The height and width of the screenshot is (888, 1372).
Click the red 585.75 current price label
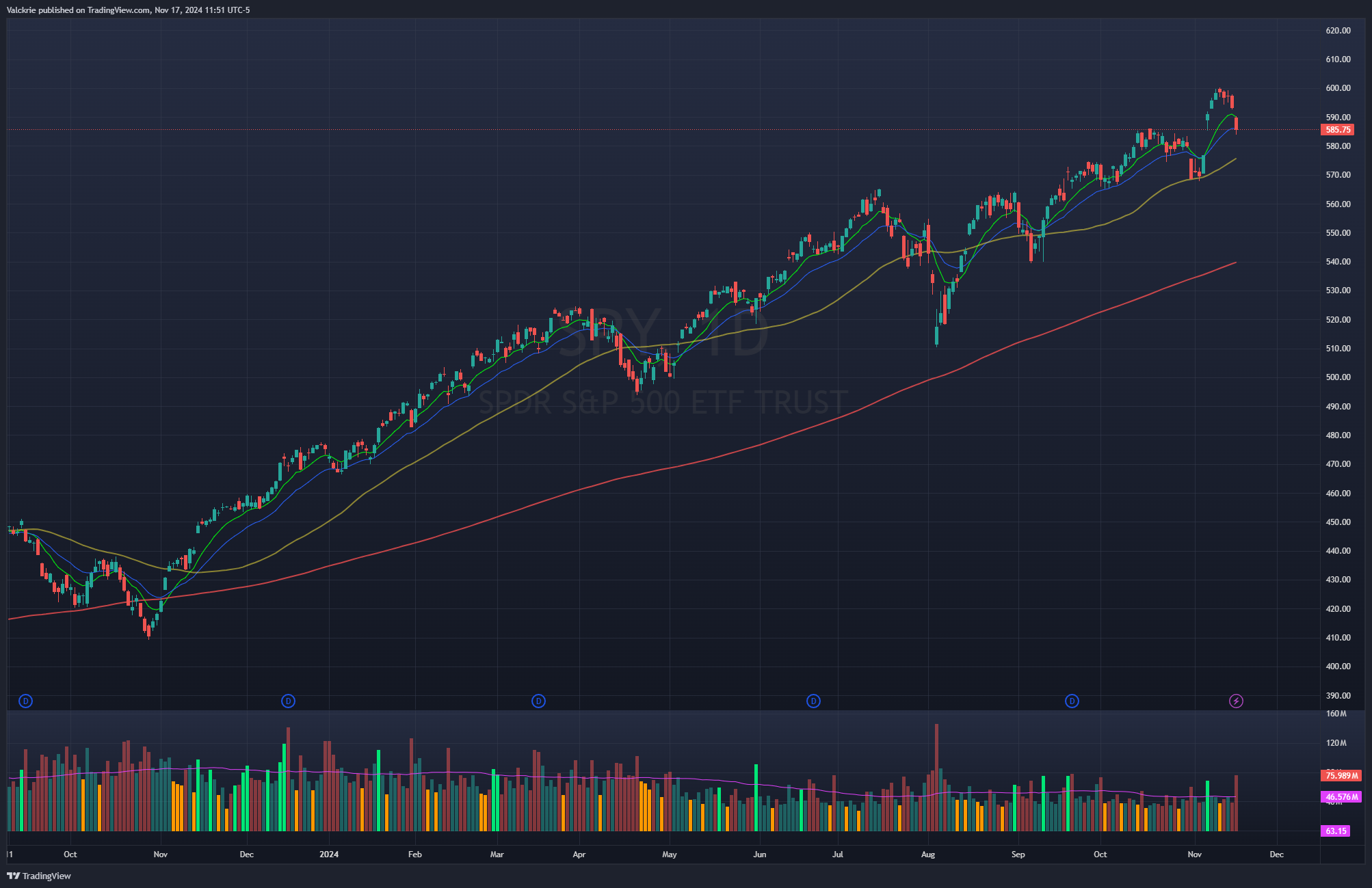(1337, 130)
